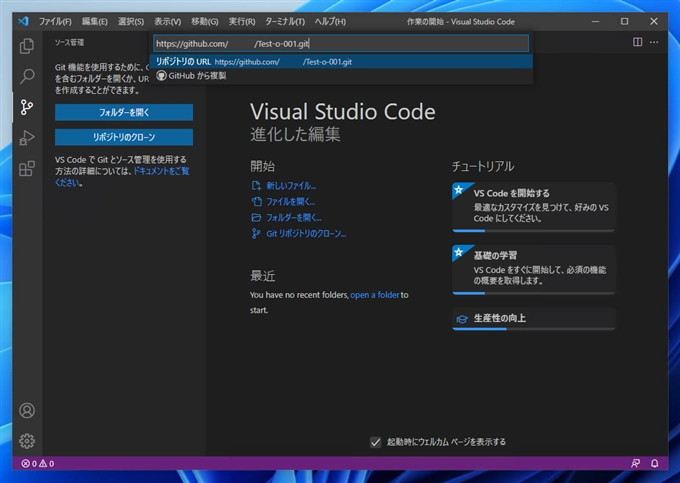Click the star badge on 基礎の学習 card
The image size is (680, 483).
[458, 252]
